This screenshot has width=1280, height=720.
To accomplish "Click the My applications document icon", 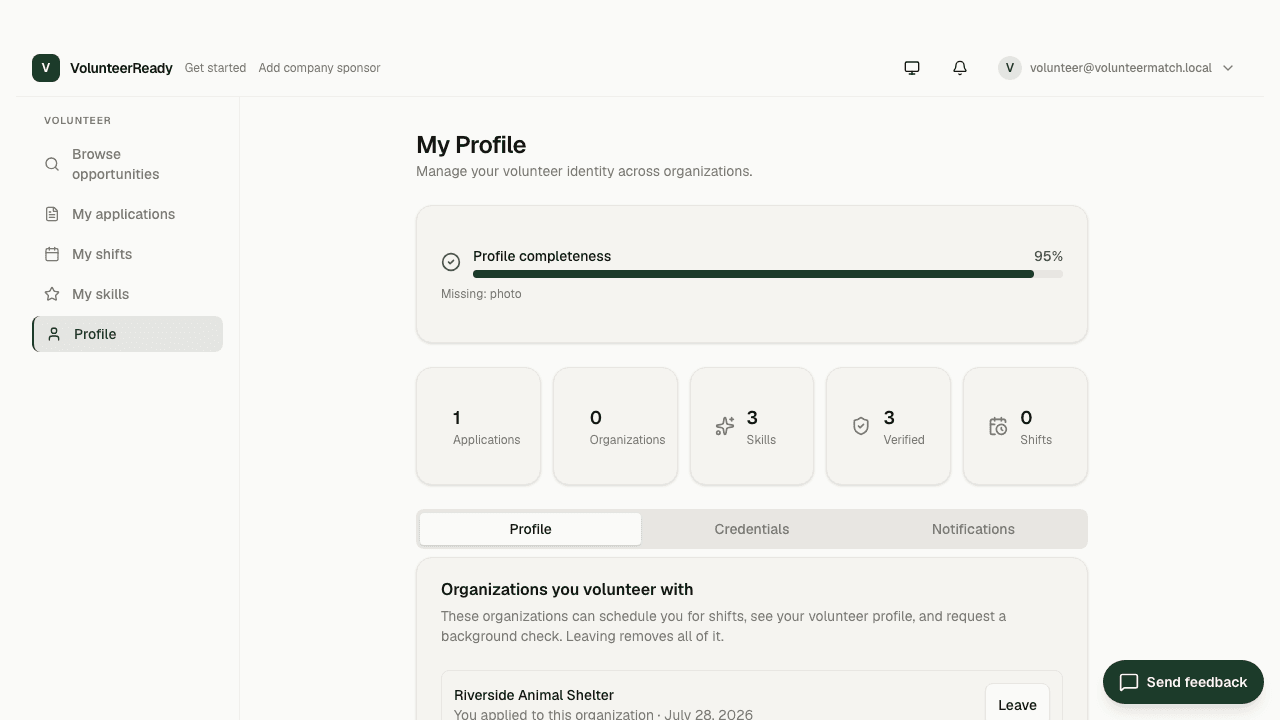I will point(52,214).
